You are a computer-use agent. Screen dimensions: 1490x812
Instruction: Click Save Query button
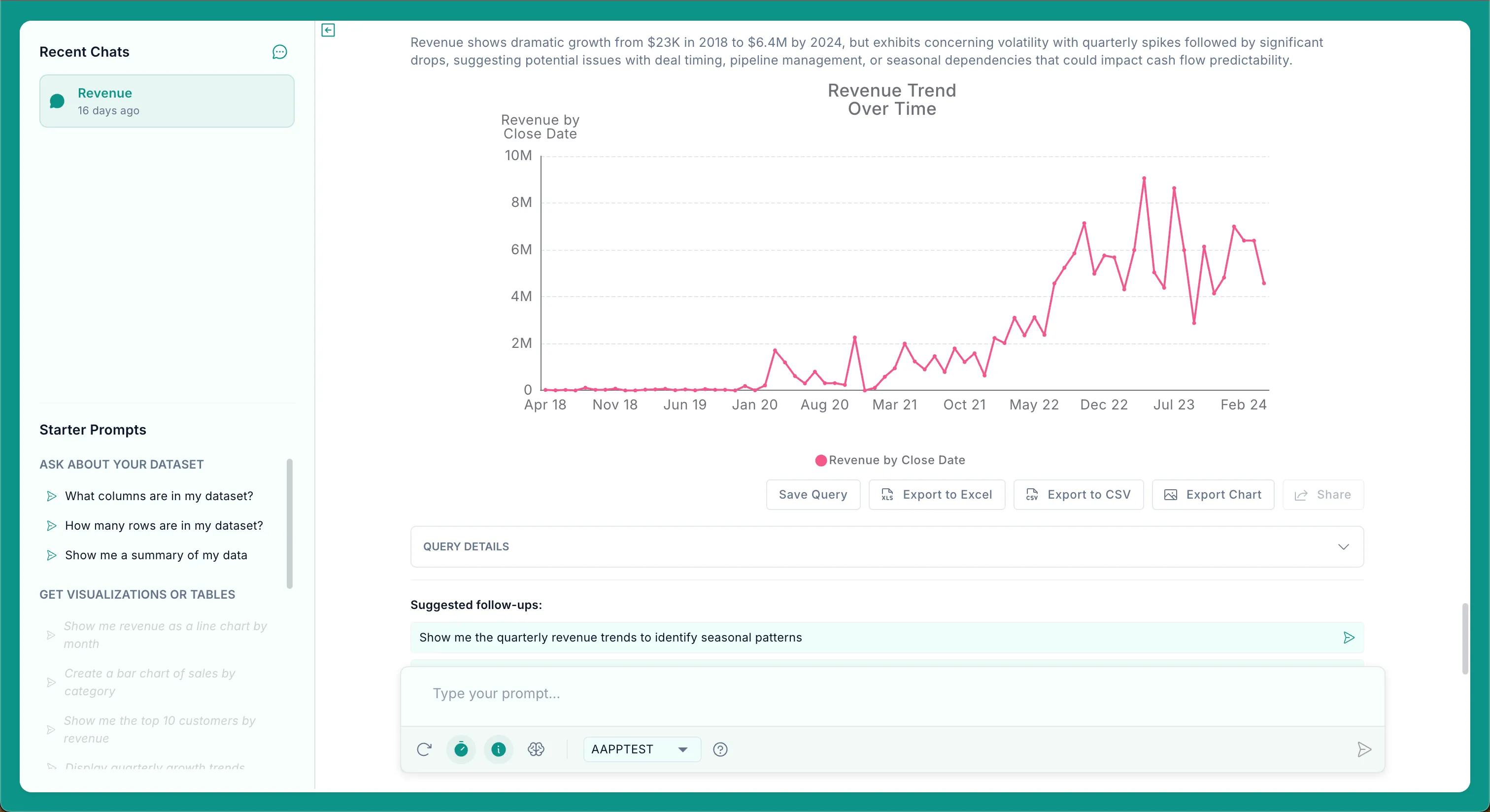[x=813, y=495]
